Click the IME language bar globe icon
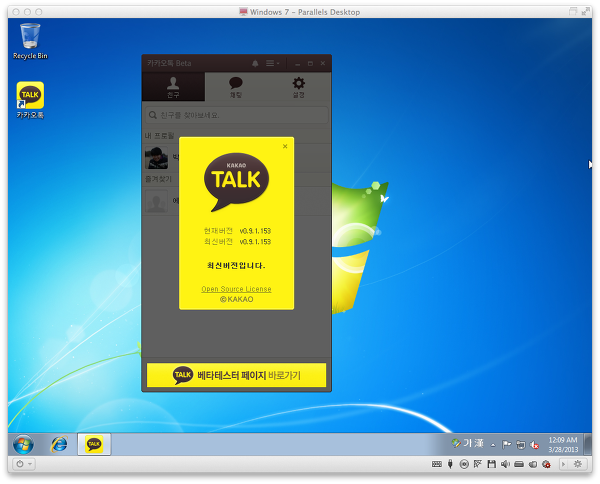This screenshot has height=484, width=600. coord(456,443)
